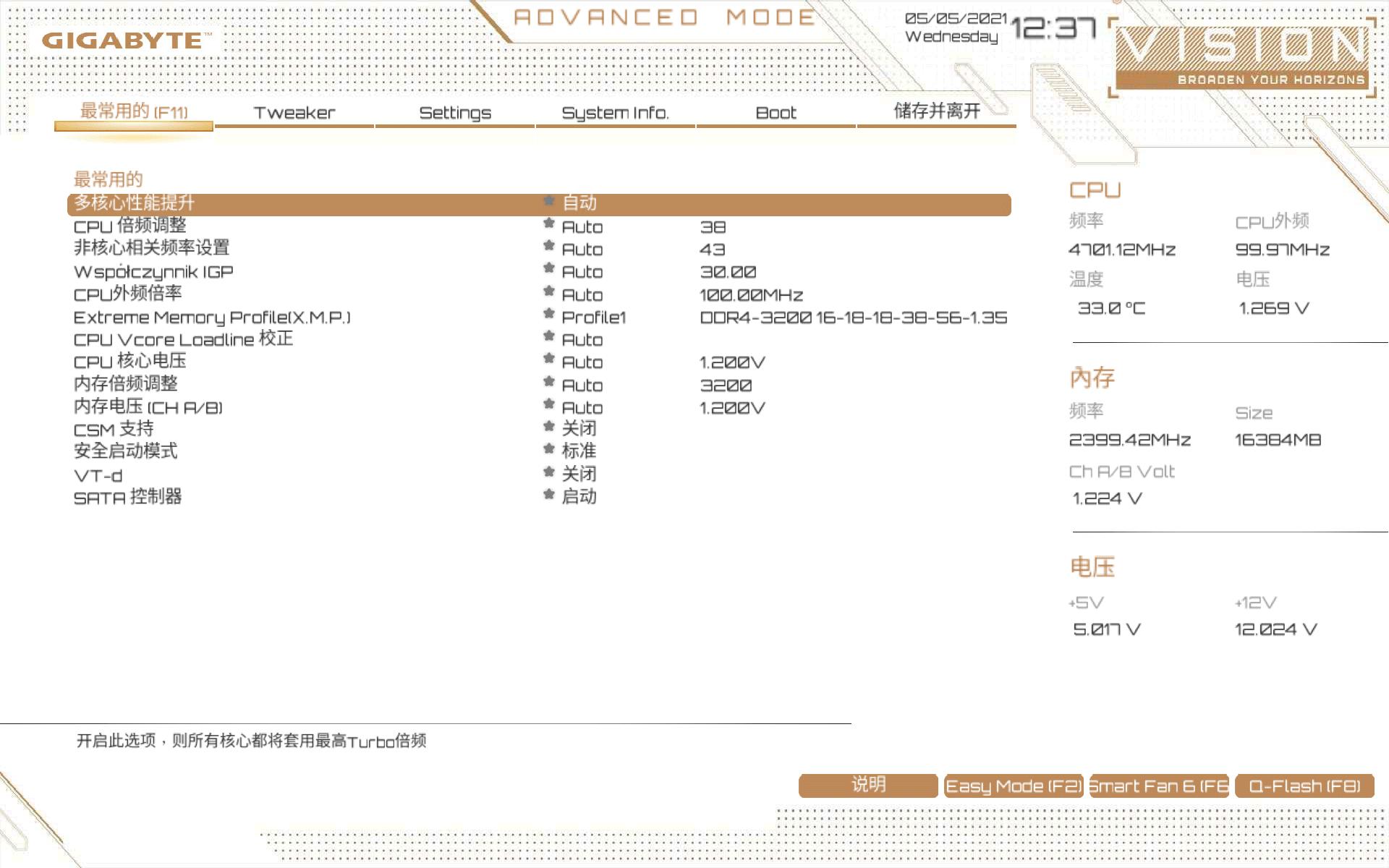Toggle the CSM 支持 value 关闭
This screenshot has width=1389, height=868.
coord(579,429)
